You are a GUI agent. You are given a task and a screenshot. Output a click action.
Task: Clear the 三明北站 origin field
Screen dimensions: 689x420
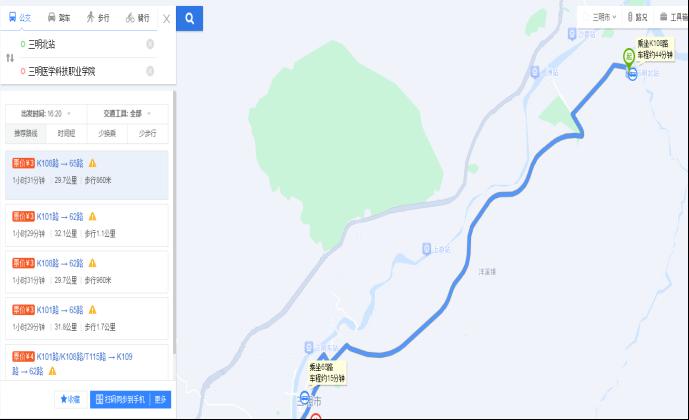[150, 44]
